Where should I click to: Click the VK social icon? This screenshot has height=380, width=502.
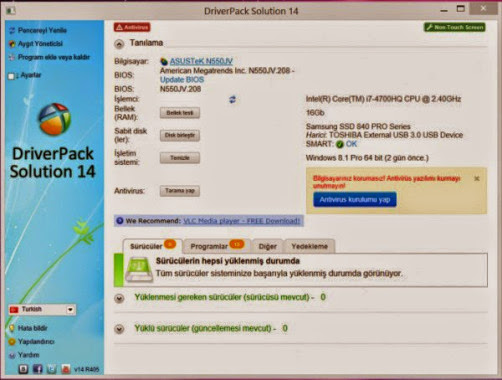click(x=23, y=369)
